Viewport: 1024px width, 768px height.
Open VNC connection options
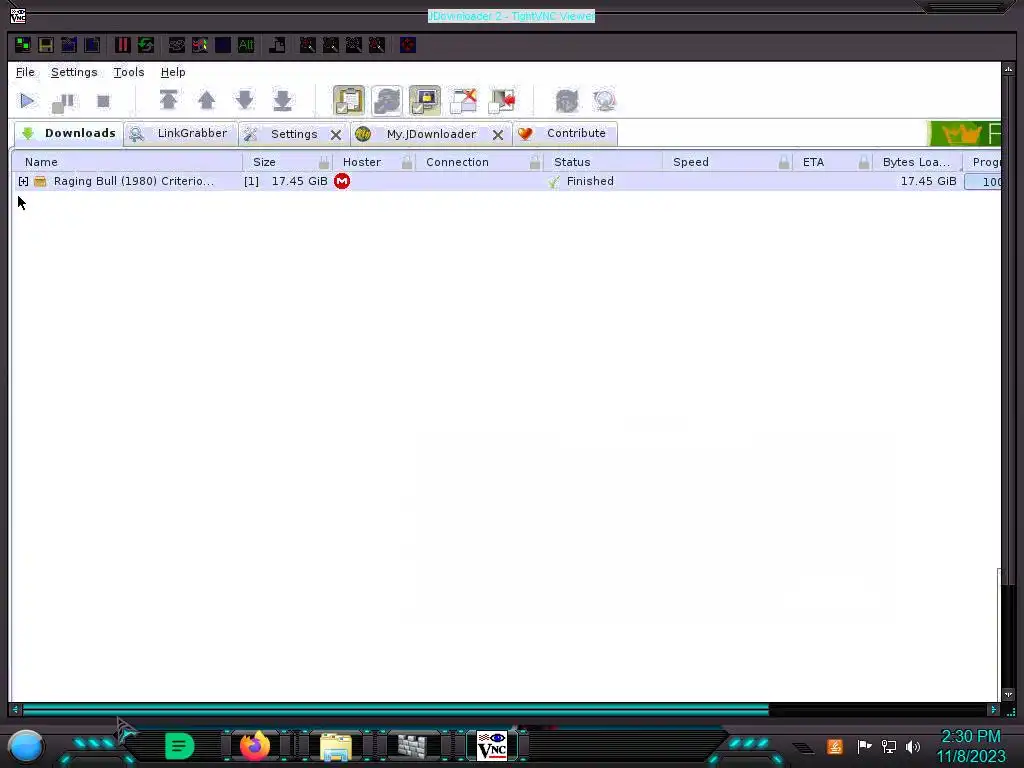click(x=69, y=44)
